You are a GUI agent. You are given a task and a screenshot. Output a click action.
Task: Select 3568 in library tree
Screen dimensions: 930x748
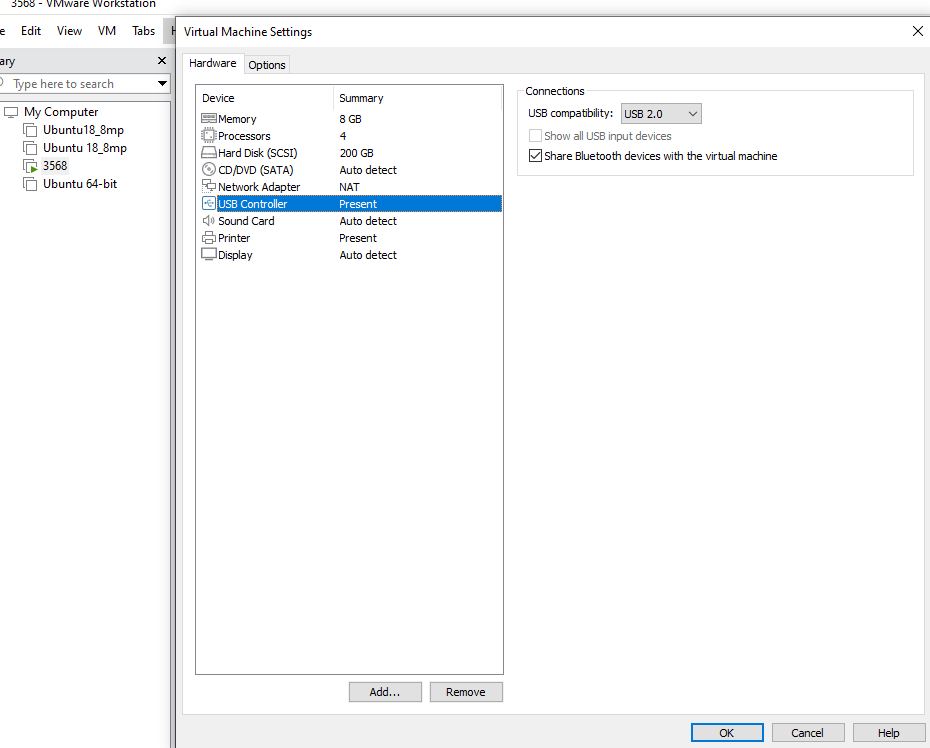click(55, 165)
